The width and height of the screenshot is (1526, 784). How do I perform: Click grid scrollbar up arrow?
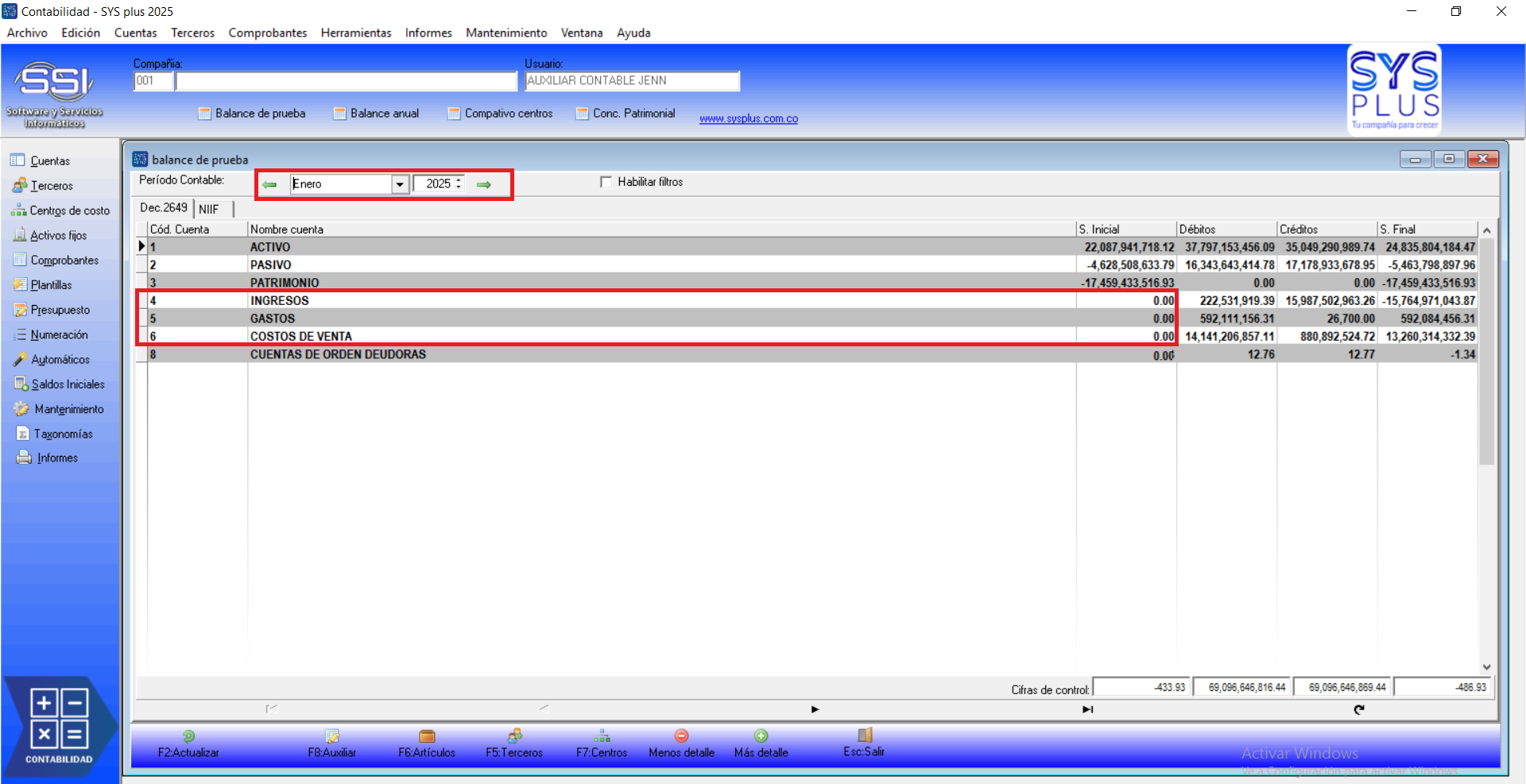click(x=1486, y=230)
